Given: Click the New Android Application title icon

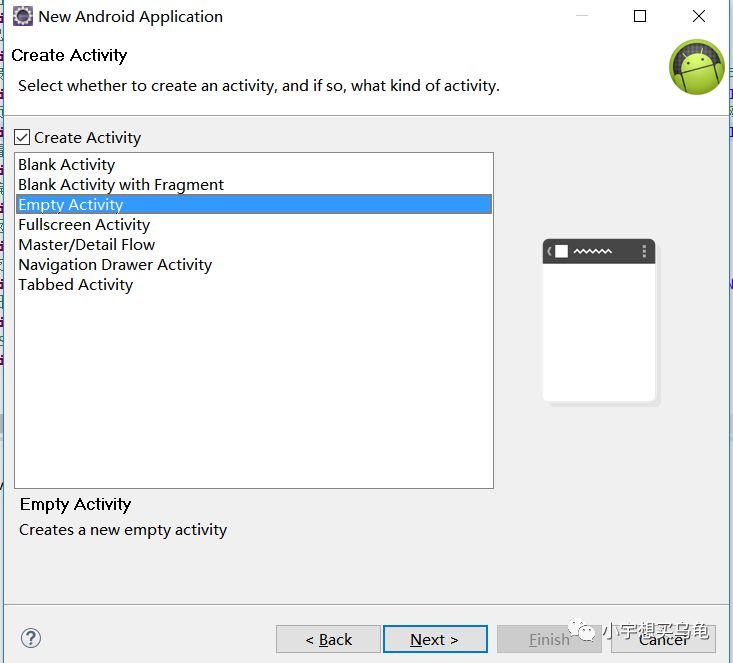Looking at the screenshot, I should [x=22, y=16].
